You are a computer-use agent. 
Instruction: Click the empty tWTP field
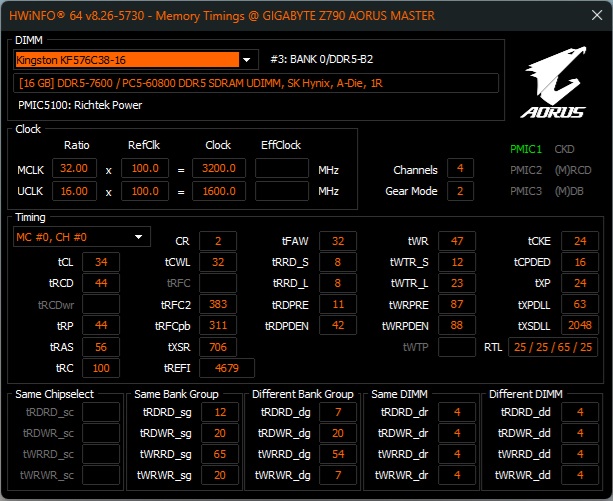pyautogui.click(x=457, y=347)
